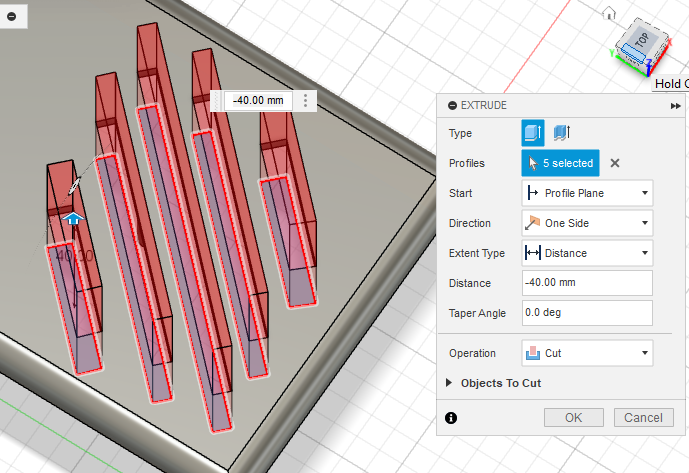Open the Operation Cut dropdown
689x473 pixels.
(587, 353)
